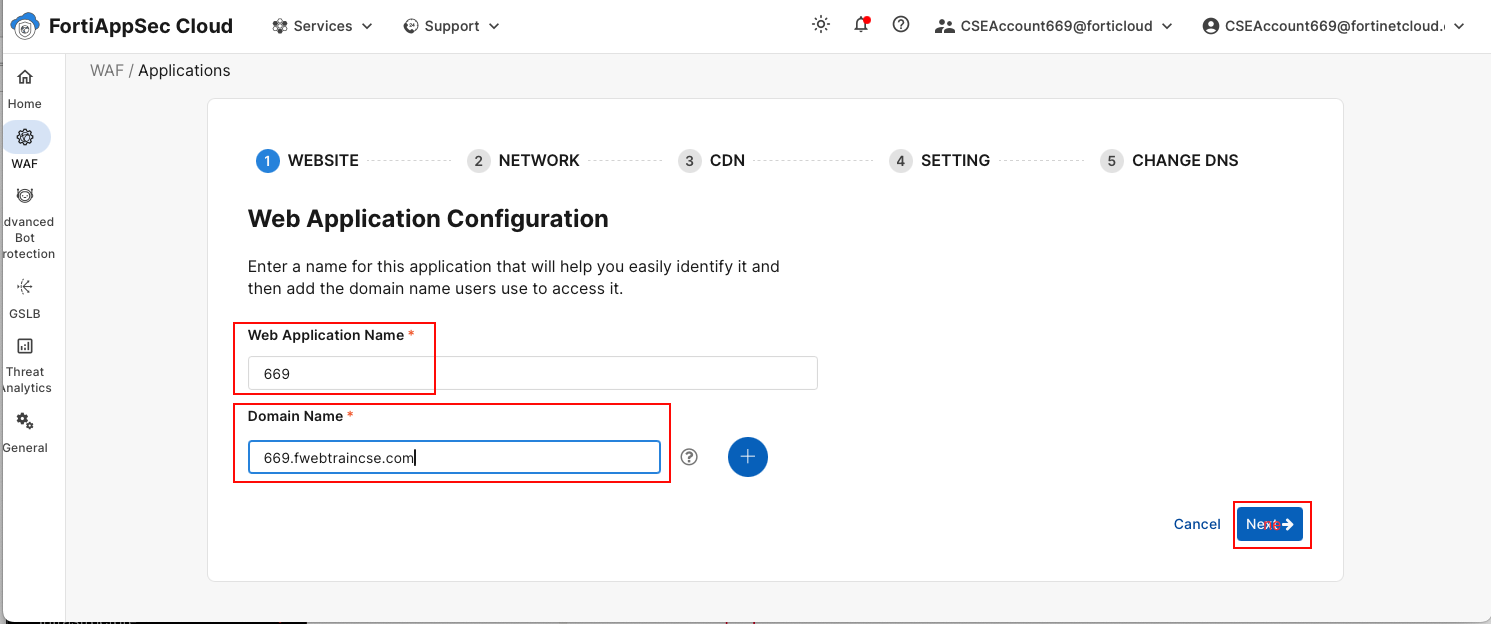1491x624 pixels.
Task: Go to step 5 CHANGE DNS
Action: (x=1169, y=160)
